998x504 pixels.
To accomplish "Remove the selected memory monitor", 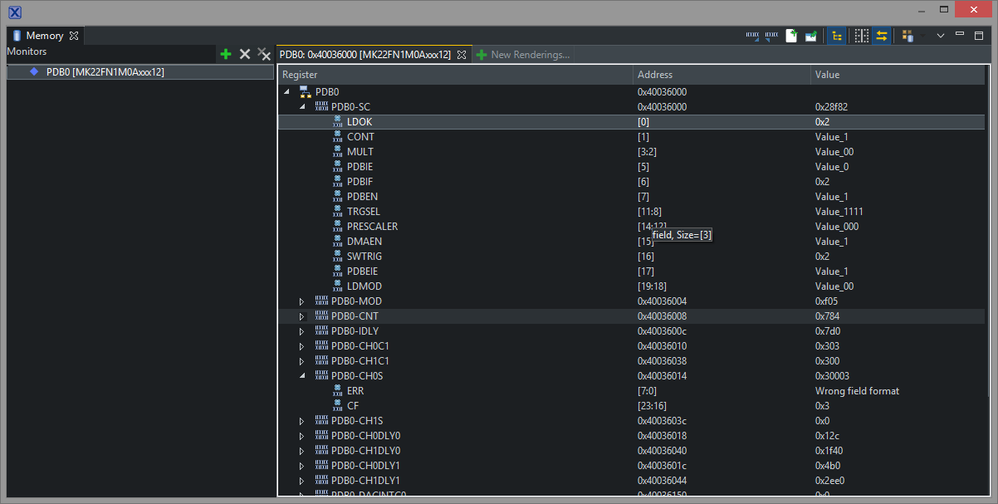I will [x=244, y=54].
